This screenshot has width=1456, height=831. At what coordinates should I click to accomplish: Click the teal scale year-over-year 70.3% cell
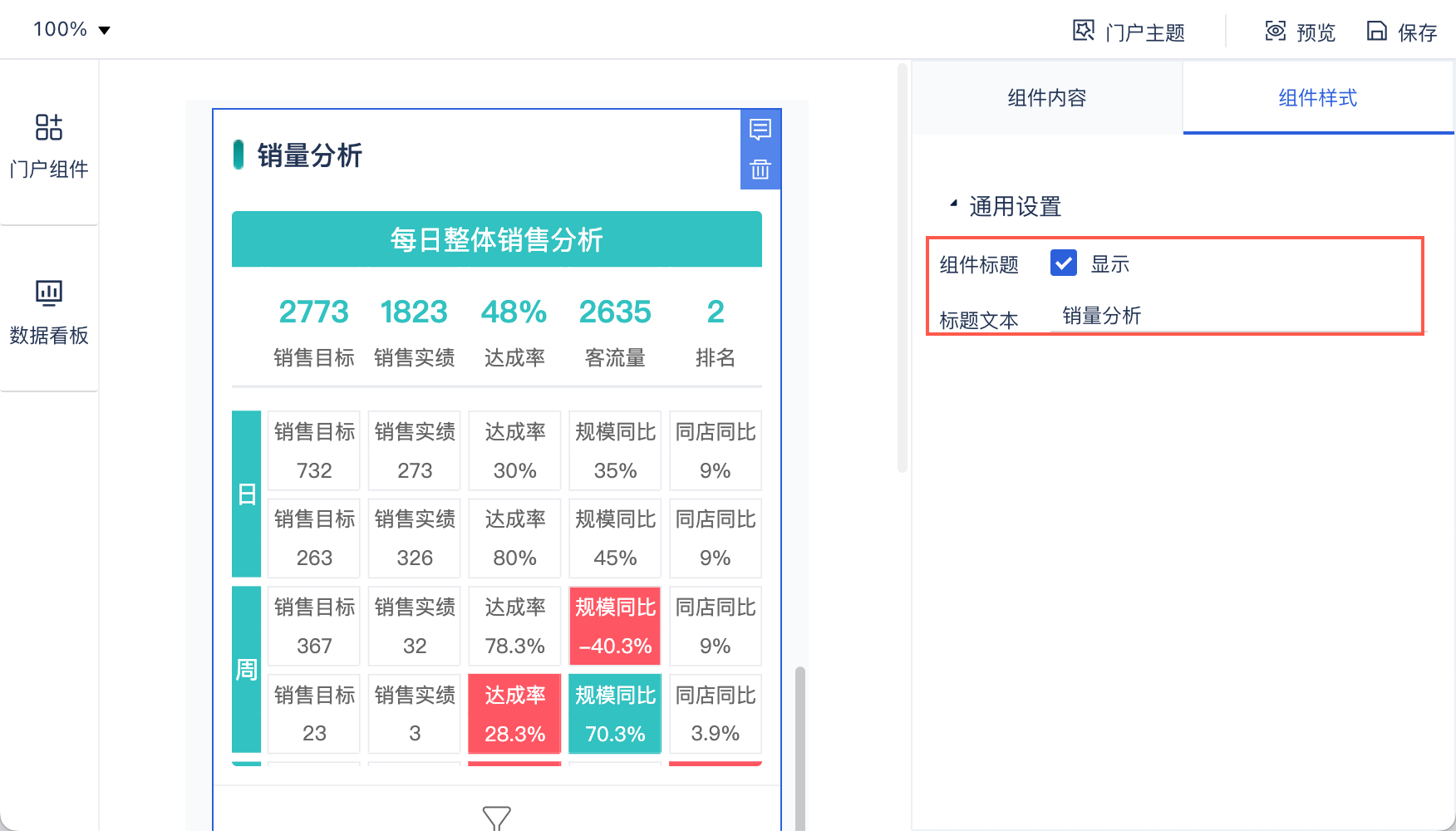[615, 714]
